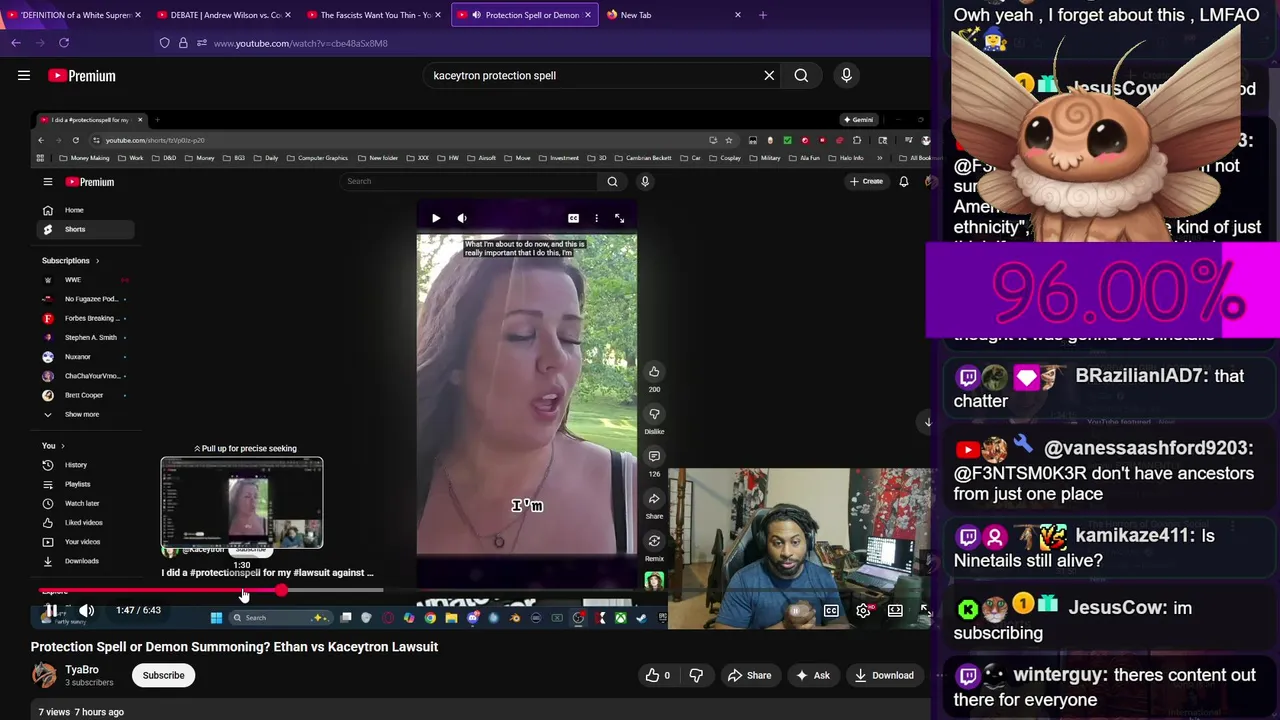This screenshot has width=1280, height=720.
Task: Toggle the autoplay switch in the player controls
Action: tap(797, 610)
